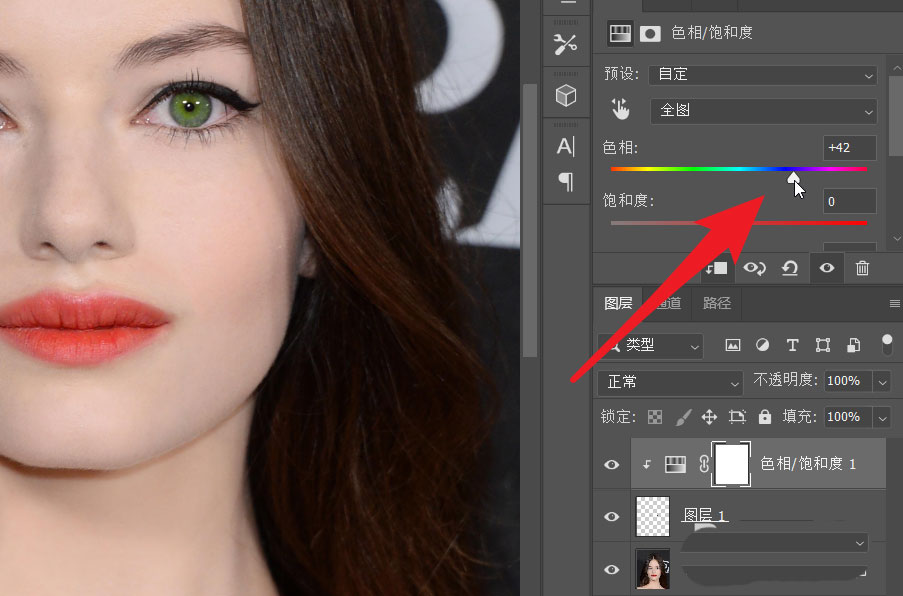Expand the 全图 channel range dropdown
This screenshot has height=596, width=903.
coord(762,110)
